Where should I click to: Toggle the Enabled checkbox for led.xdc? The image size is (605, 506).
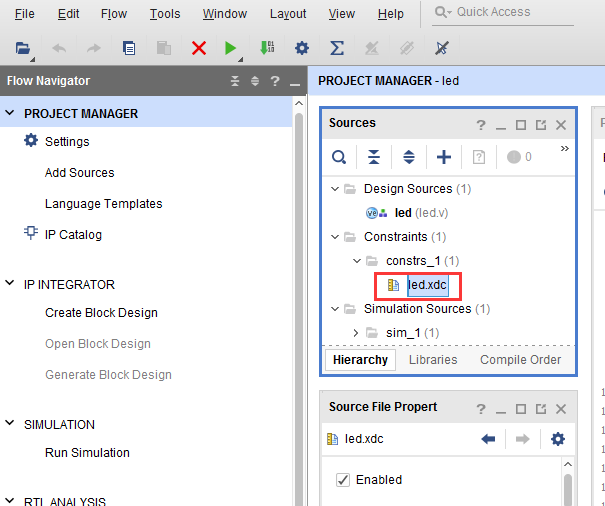[x=343, y=480]
